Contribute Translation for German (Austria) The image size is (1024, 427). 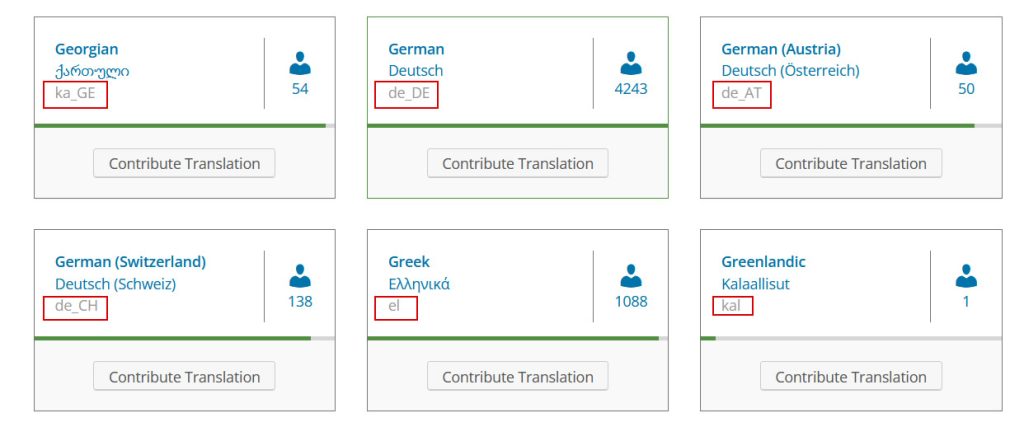pyautogui.click(x=851, y=163)
